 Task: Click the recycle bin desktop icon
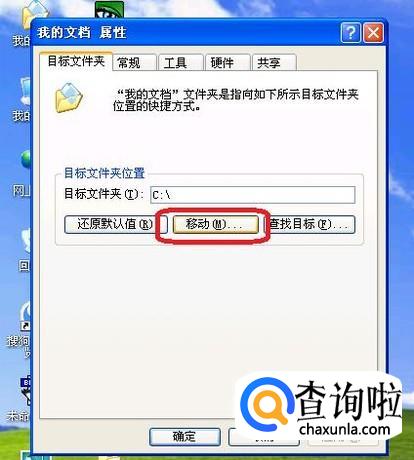(25, 242)
